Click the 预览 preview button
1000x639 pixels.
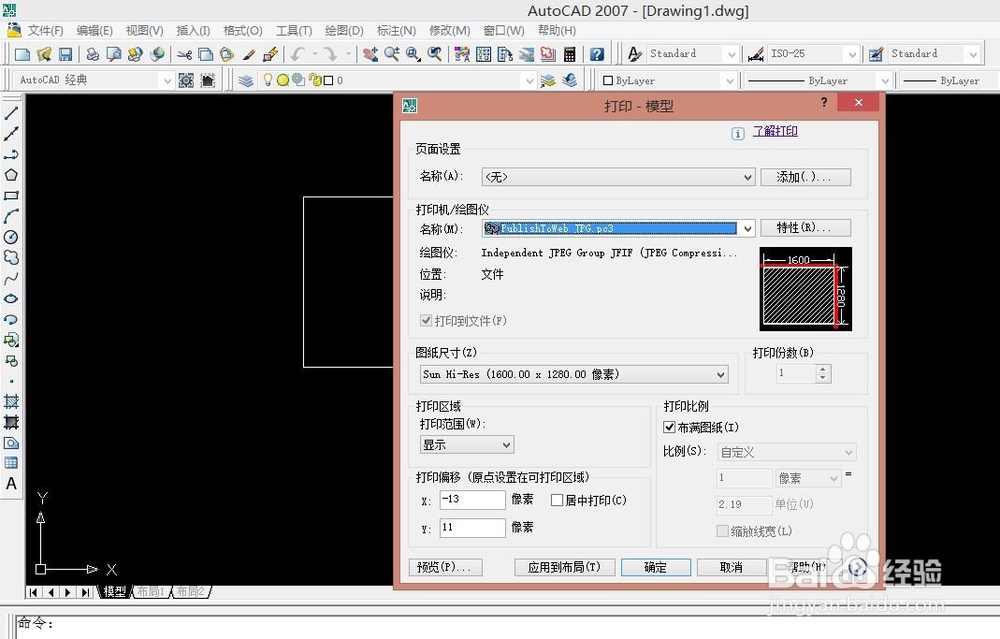[445, 566]
